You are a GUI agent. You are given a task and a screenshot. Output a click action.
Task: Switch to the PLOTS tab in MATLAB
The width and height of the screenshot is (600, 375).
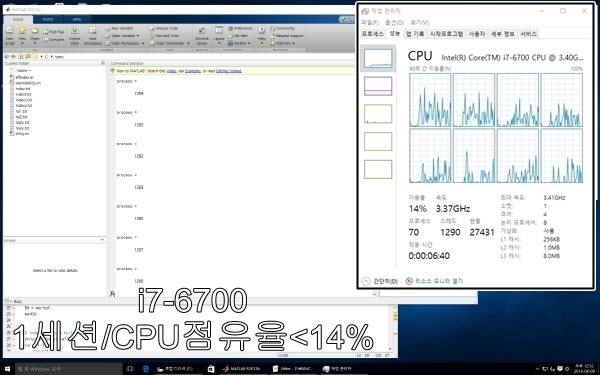tap(48, 19)
